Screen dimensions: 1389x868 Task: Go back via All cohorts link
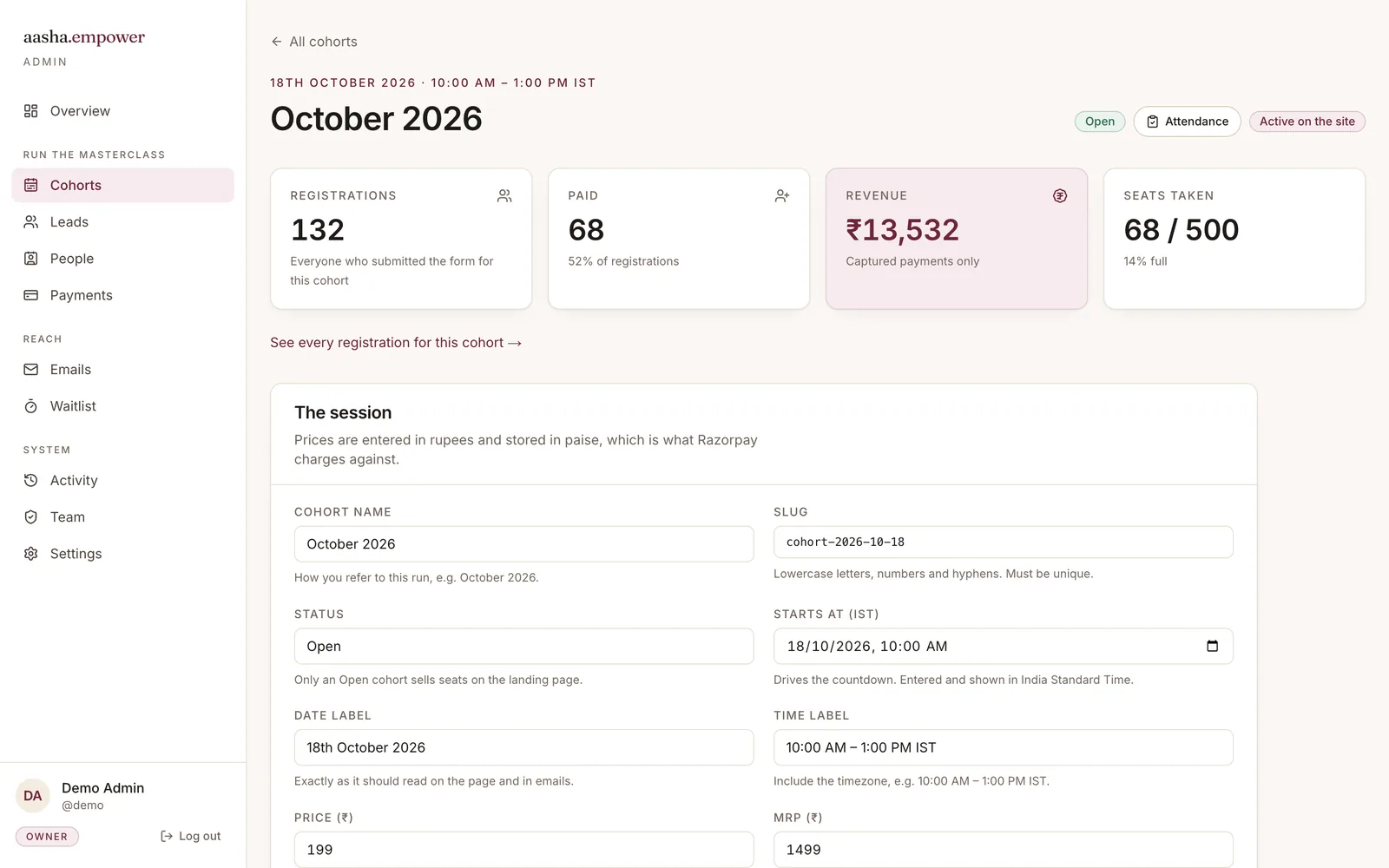tap(313, 42)
